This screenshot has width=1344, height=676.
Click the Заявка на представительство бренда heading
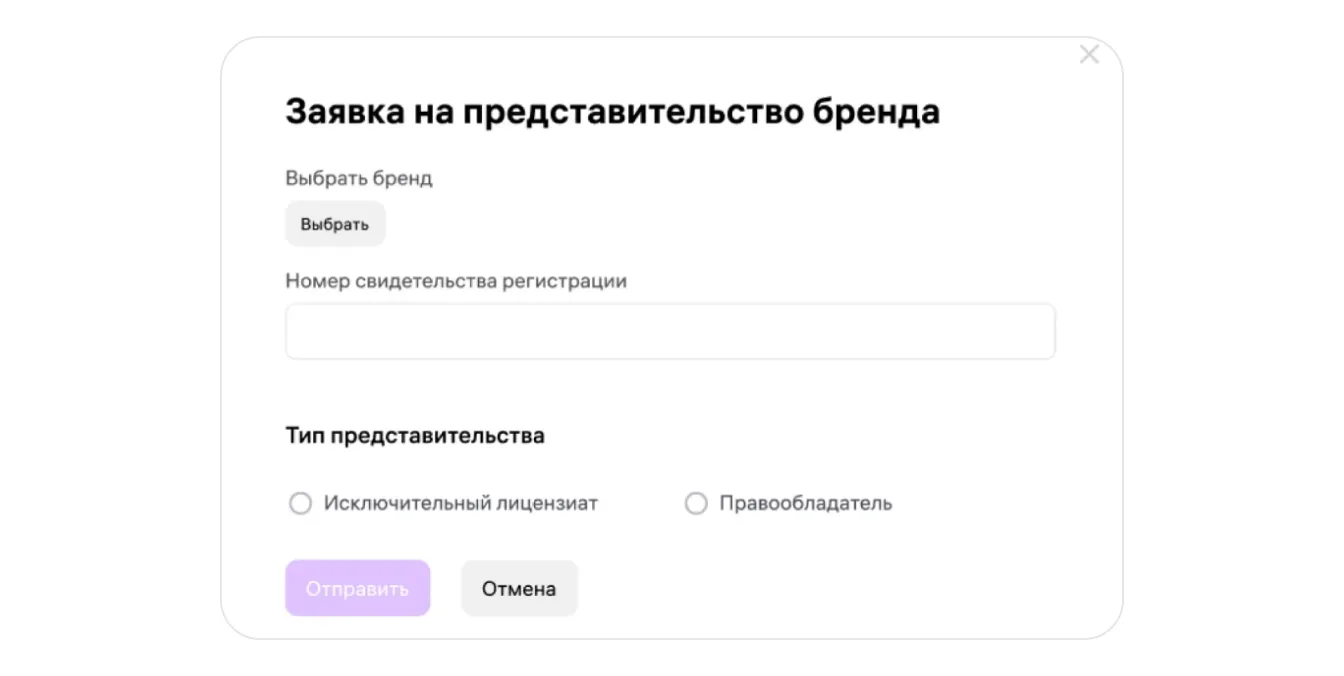(x=612, y=112)
